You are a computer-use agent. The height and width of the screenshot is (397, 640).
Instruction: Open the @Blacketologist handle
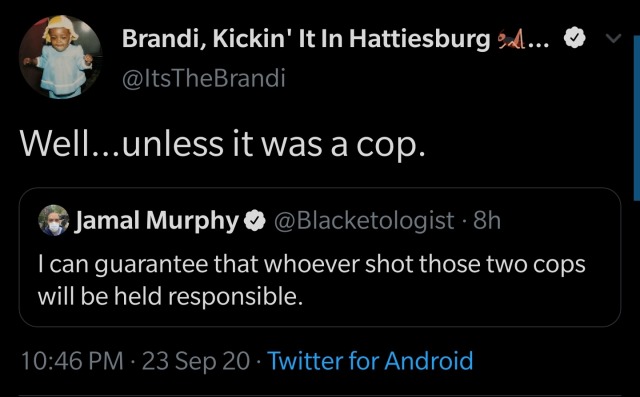tap(364, 220)
